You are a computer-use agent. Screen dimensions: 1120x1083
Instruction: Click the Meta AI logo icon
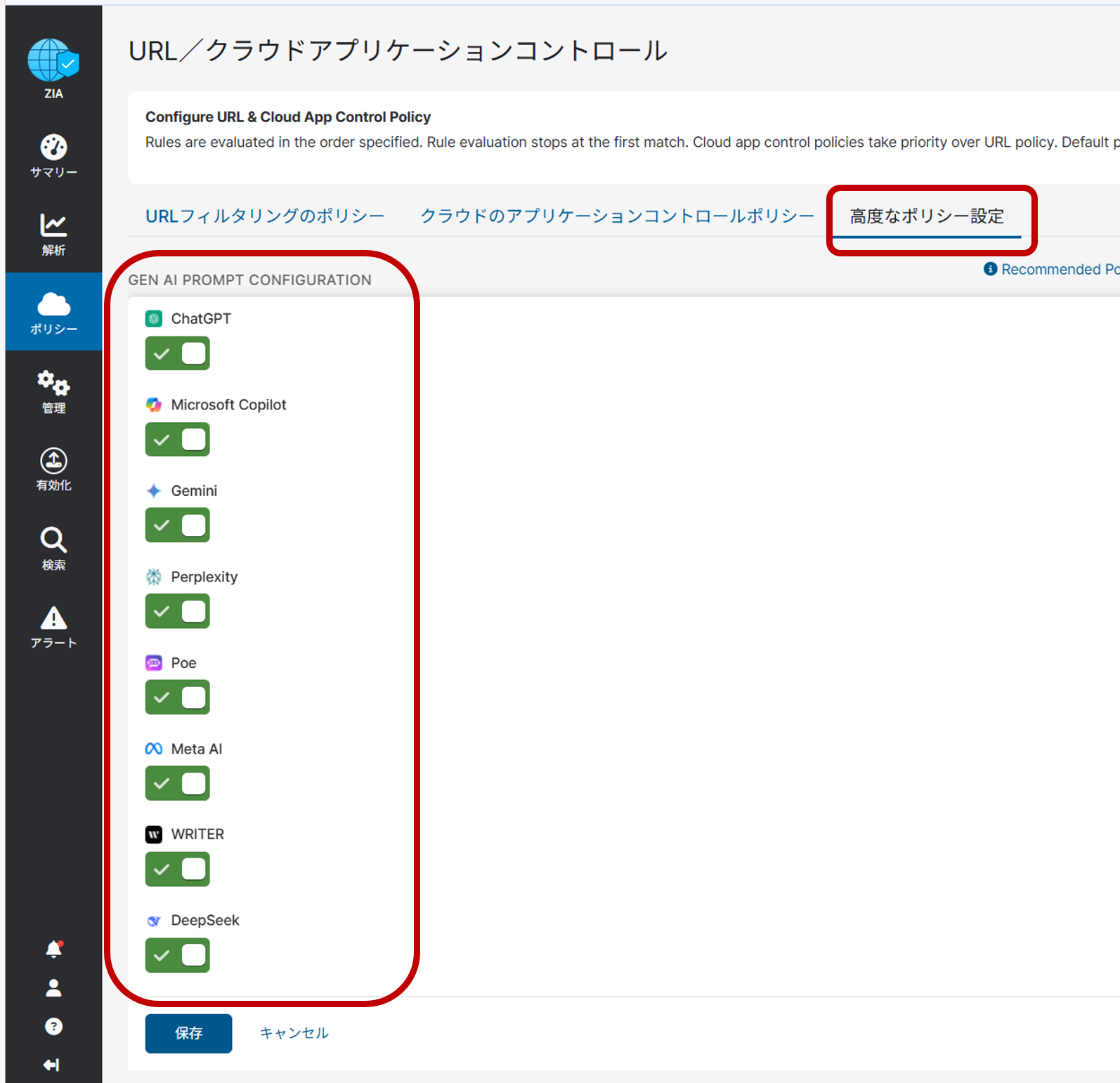pos(154,749)
